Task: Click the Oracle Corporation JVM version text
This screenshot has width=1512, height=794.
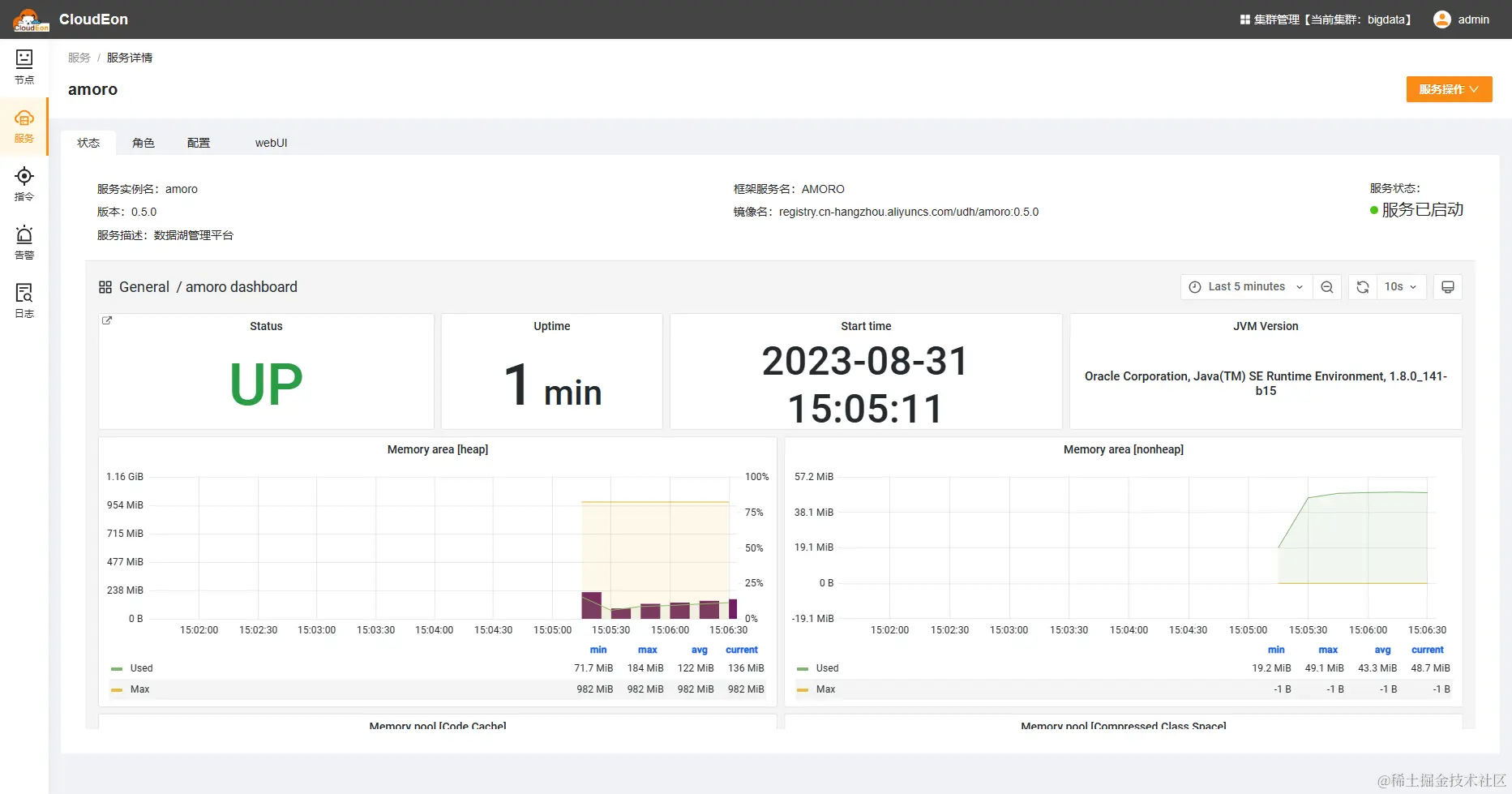Action: click(x=1266, y=384)
